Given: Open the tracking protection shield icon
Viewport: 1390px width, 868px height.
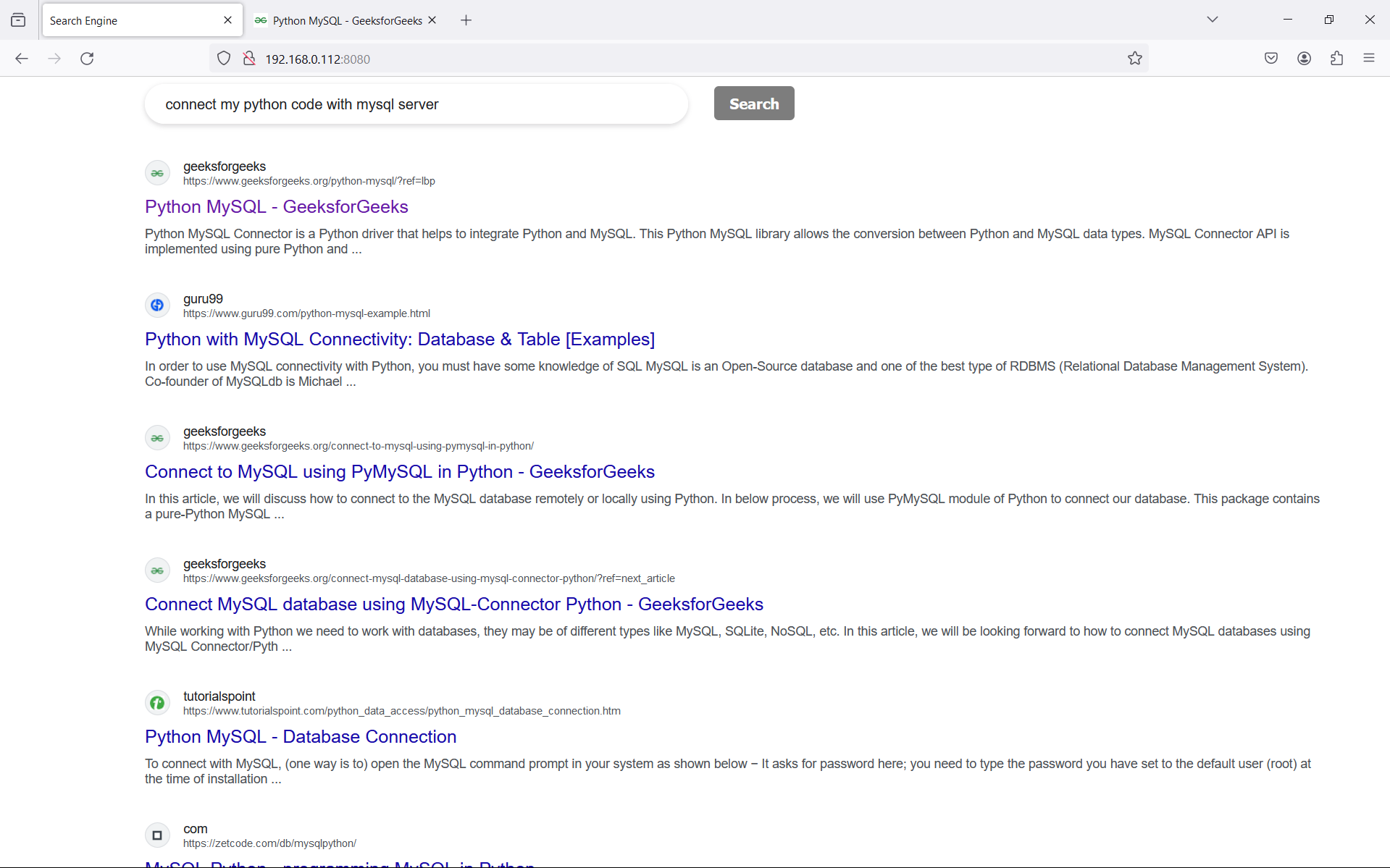Looking at the screenshot, I should (x=224, y=59).
